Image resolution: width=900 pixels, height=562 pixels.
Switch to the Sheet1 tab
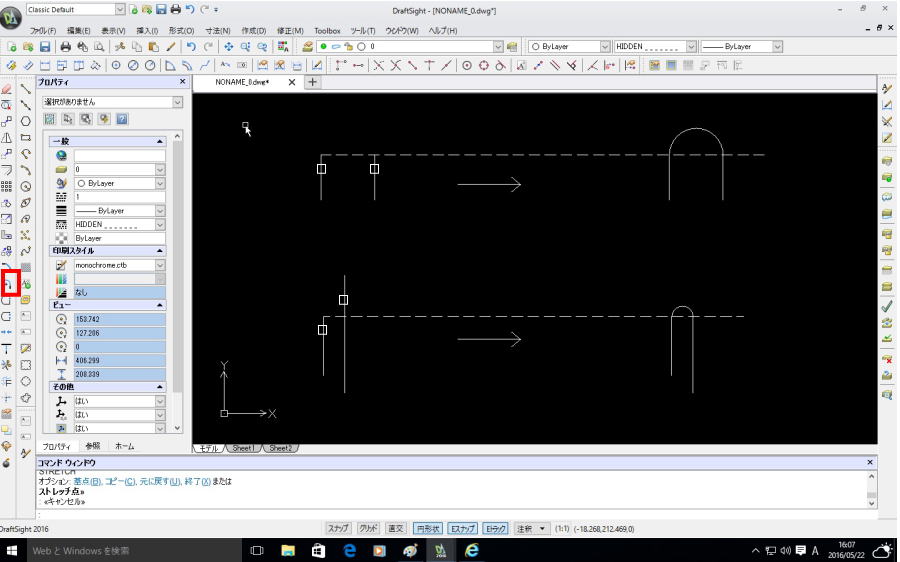click(x=242, y=448)
